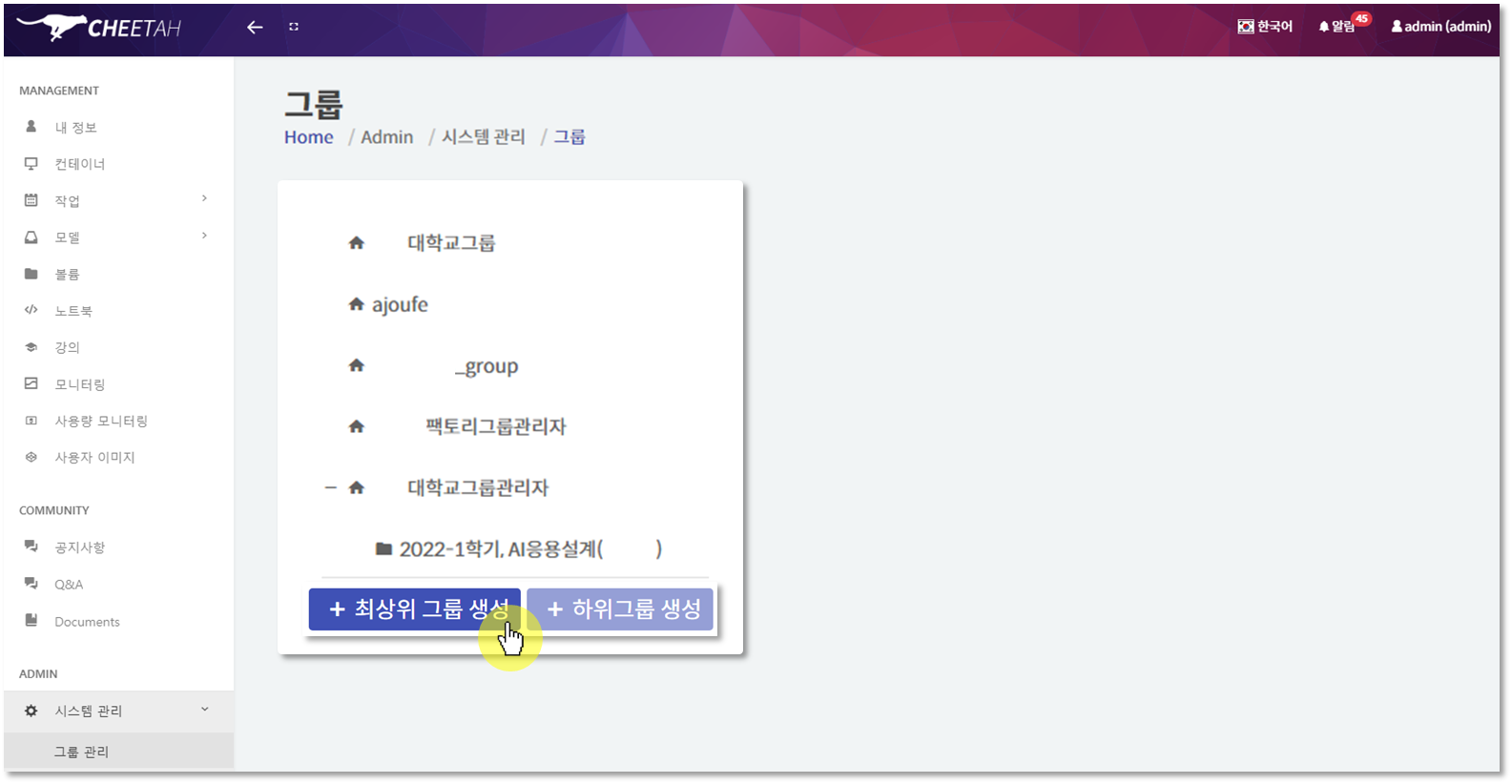
Task: Select 그룹 관리 submenu item
Action: [81, 752]
